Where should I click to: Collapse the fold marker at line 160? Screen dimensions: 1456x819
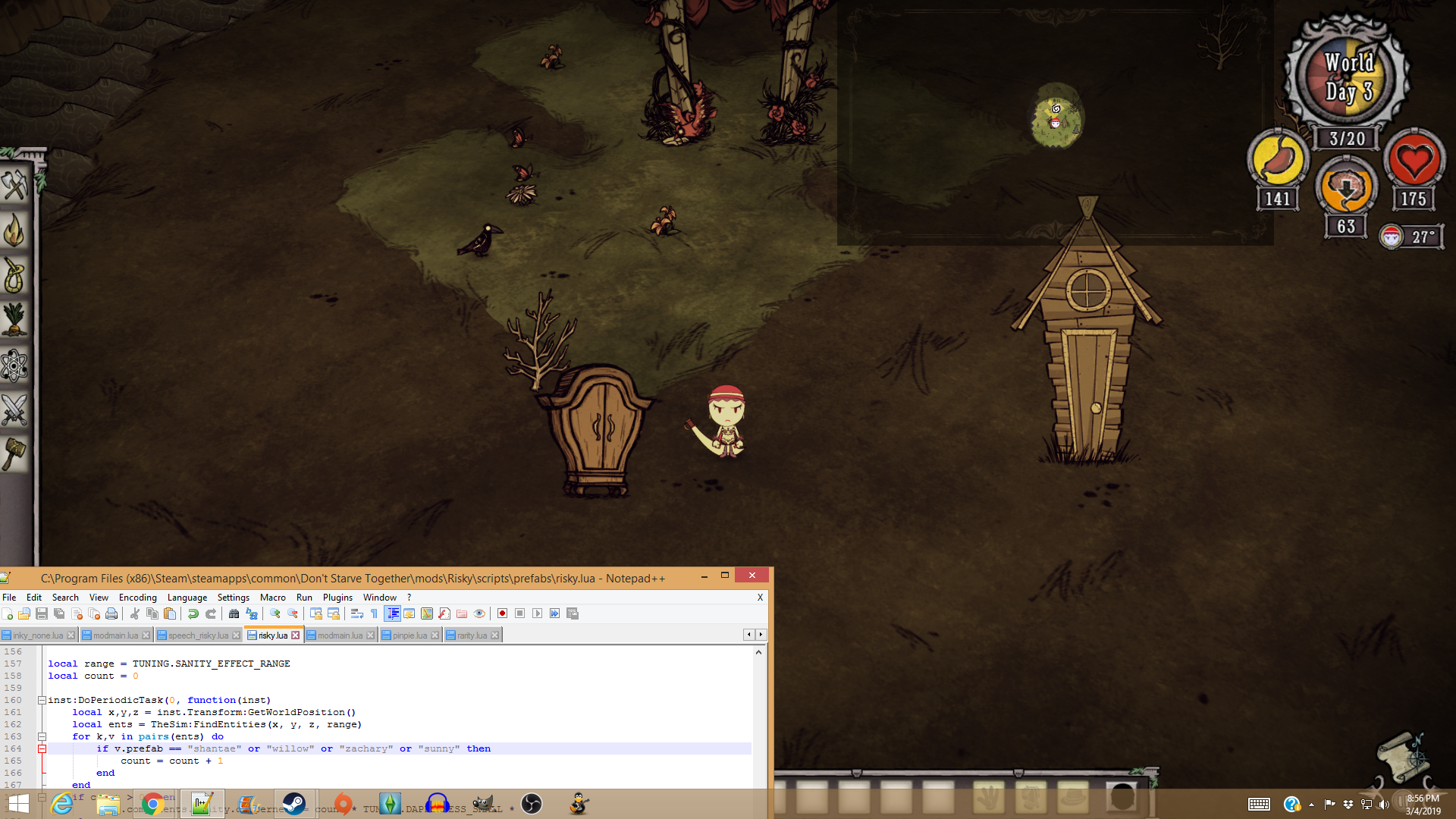click(x=42, y=700)
